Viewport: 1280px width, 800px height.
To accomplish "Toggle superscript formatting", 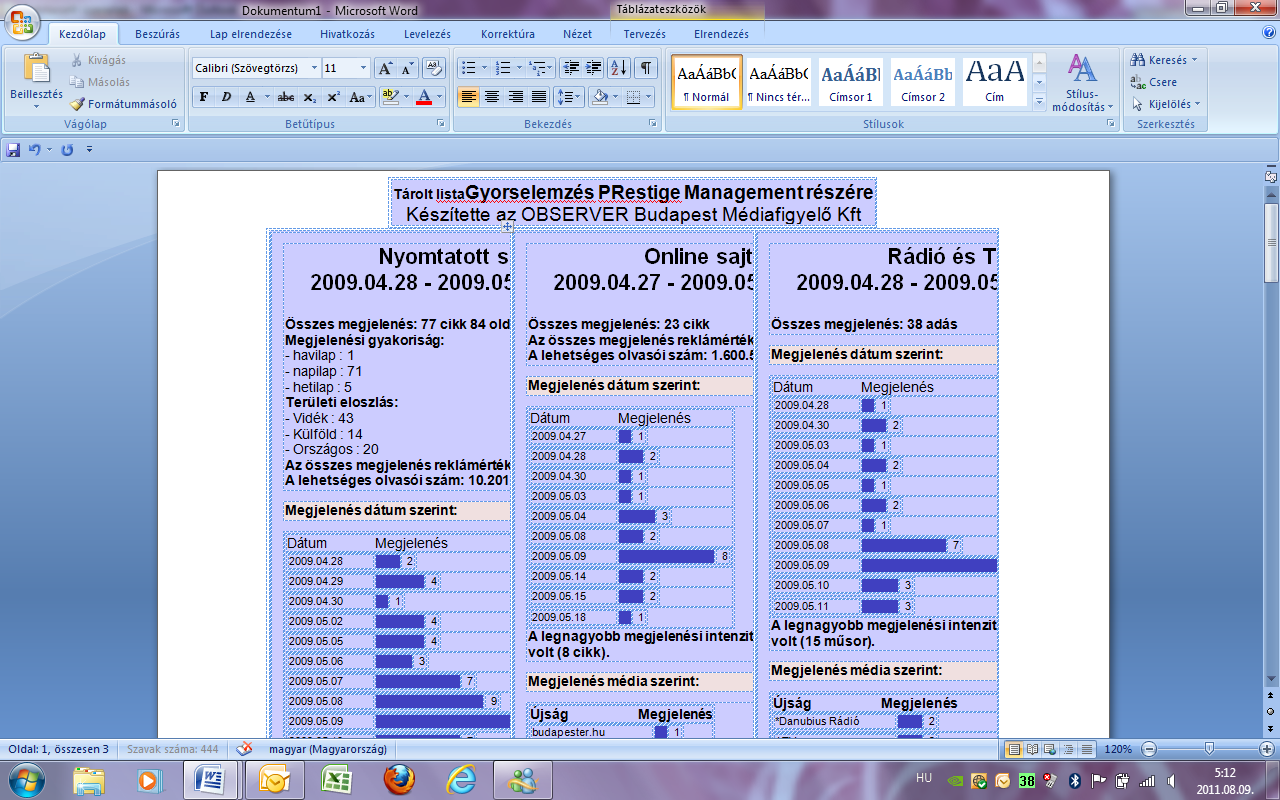I will point(334,97).
